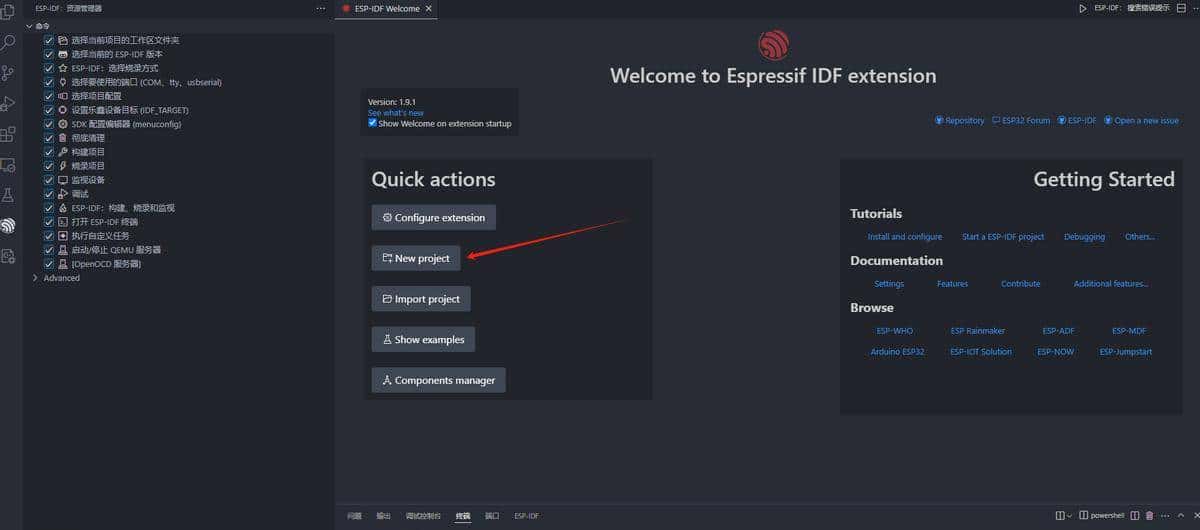Open the 问题 panel tab
The image size is (1200, 530).
[354, 516]
